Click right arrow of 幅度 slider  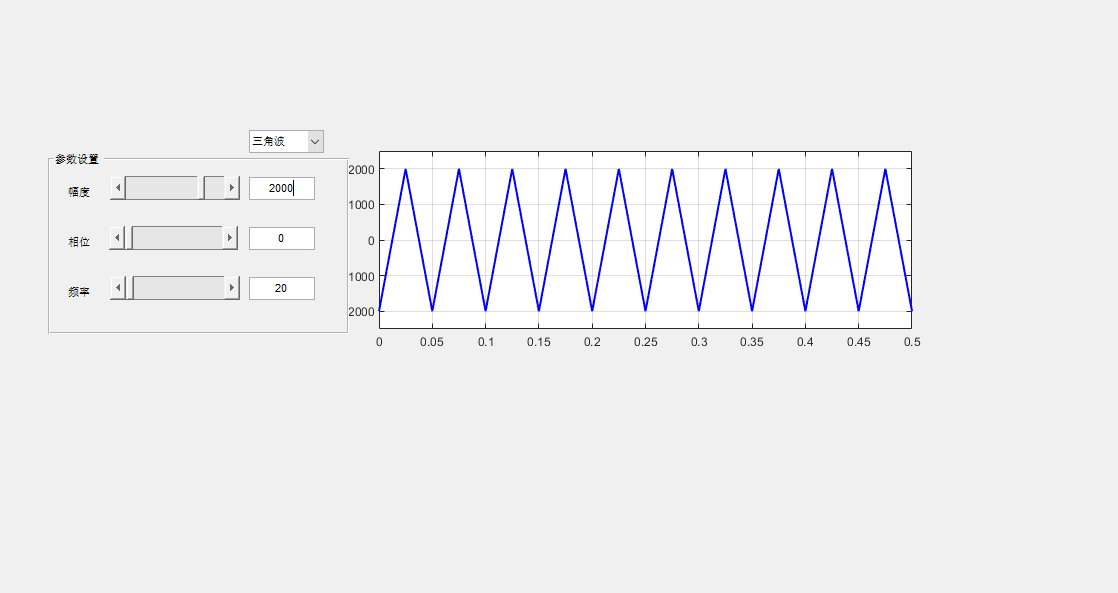tap(232, 188)
